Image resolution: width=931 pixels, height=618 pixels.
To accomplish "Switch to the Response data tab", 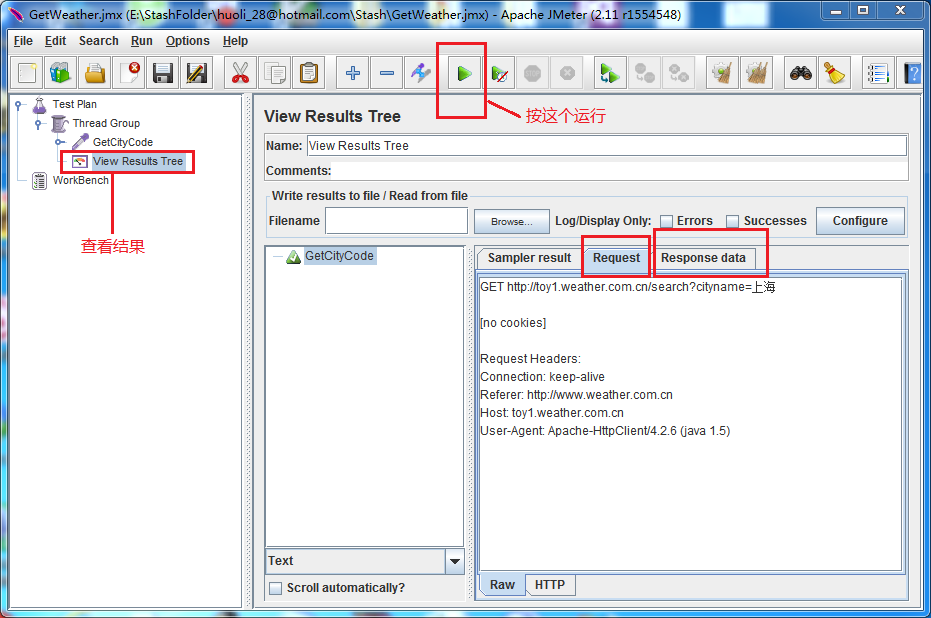I will coord(703,258).
